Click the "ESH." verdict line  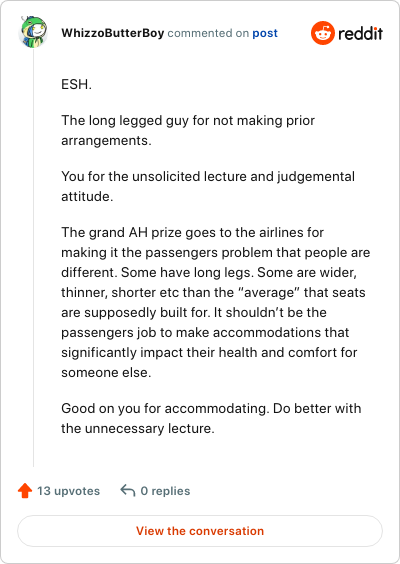[x=77, y=85]
